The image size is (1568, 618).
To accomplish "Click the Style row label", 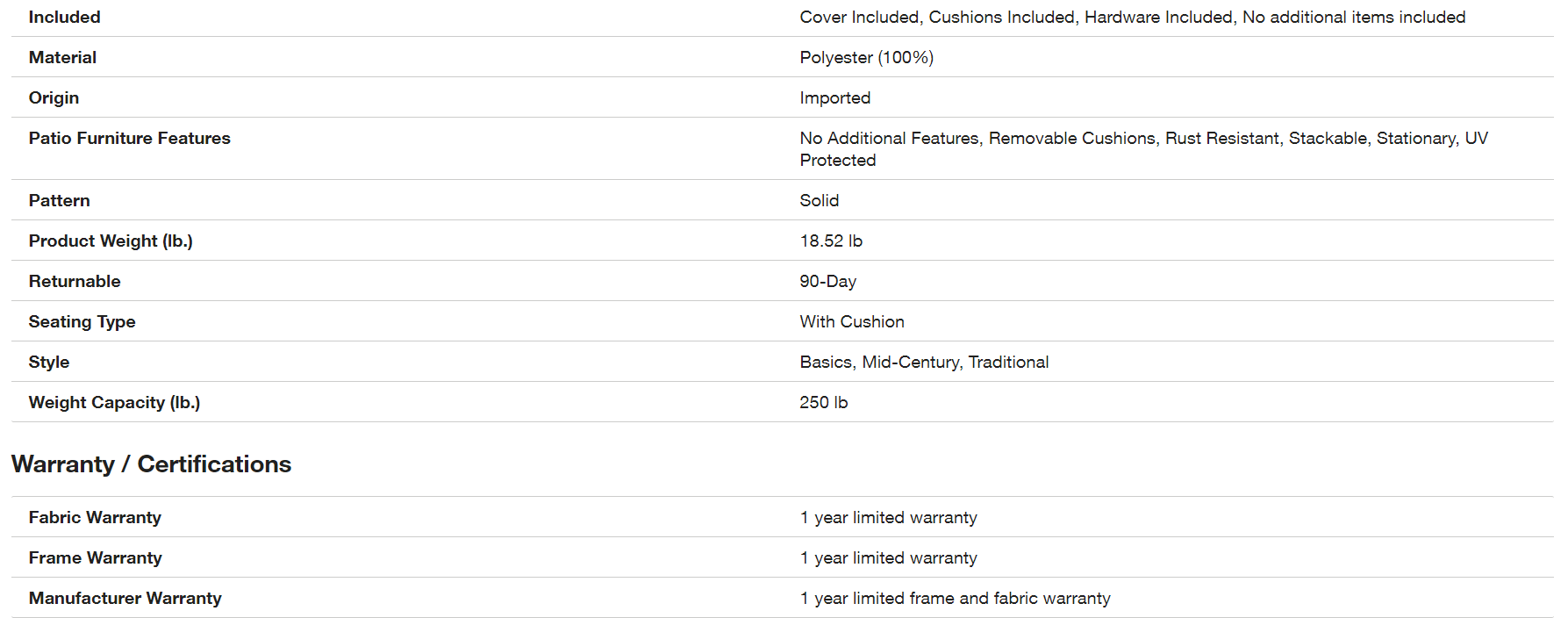I will tap(49, 362).
